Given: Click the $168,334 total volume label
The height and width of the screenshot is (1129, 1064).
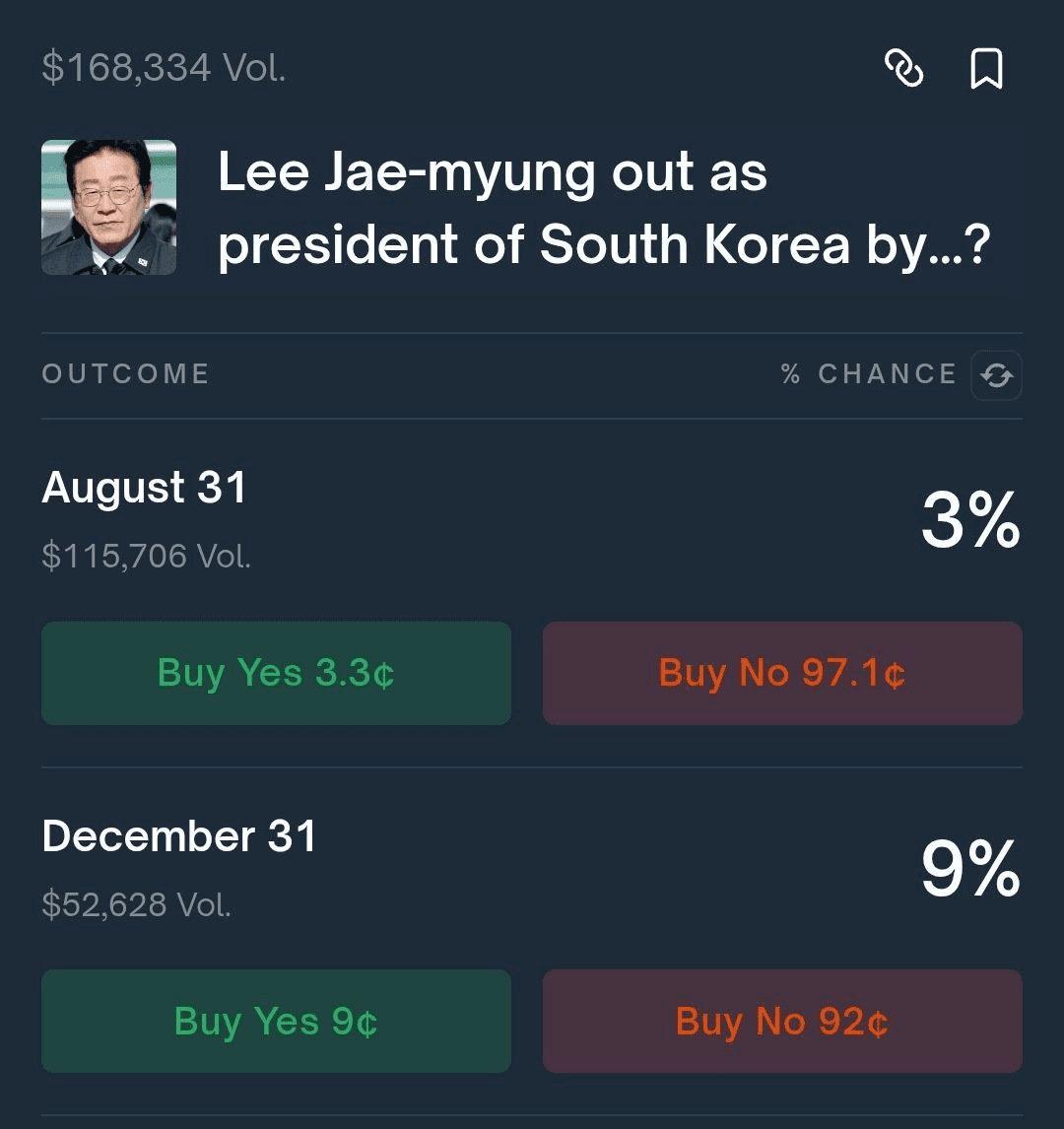Looking at the screenshot, I should pyautogui.click(x=165, y=68).
